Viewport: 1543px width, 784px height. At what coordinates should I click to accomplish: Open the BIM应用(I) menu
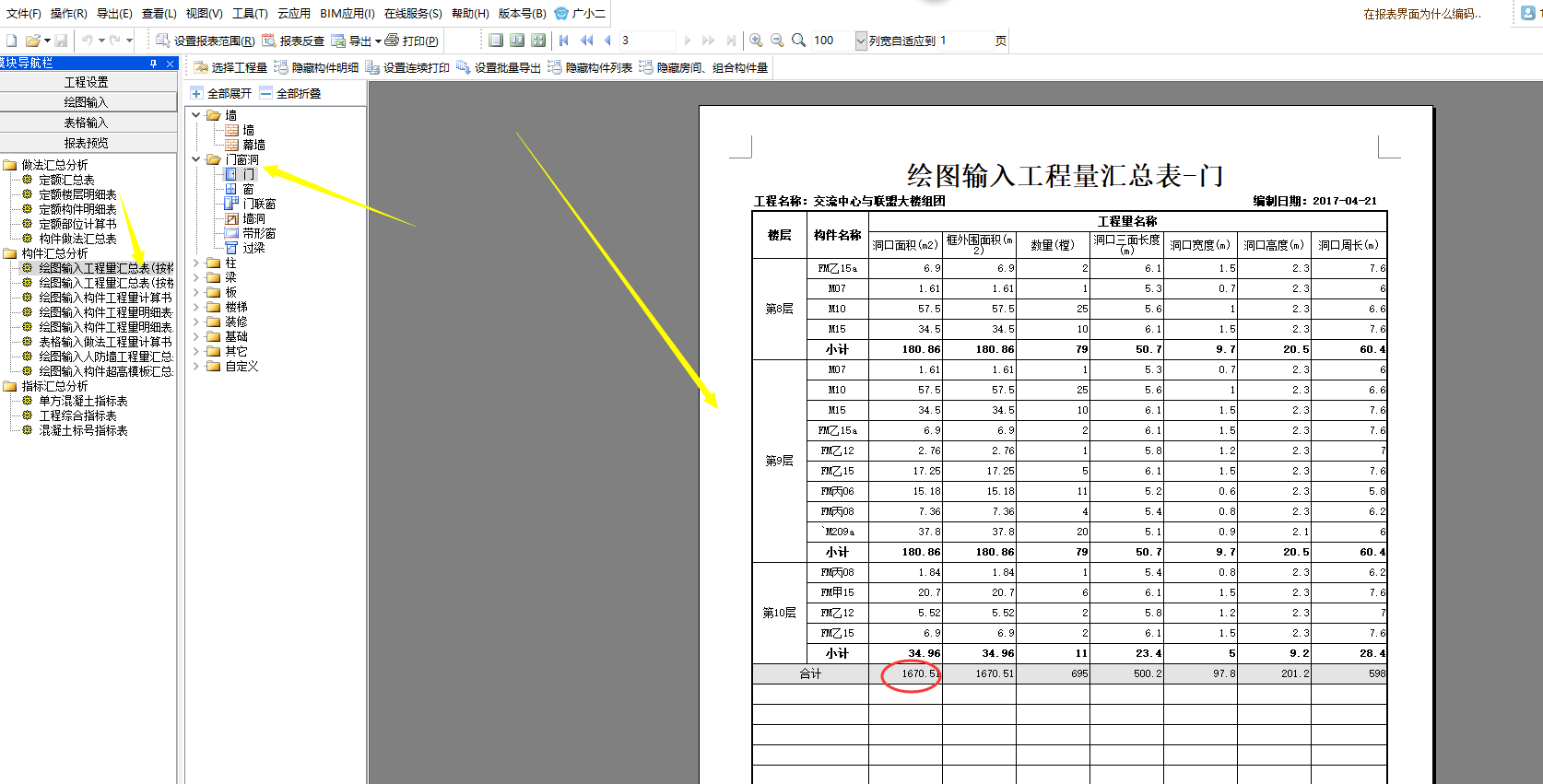click(x=347, y=13)
